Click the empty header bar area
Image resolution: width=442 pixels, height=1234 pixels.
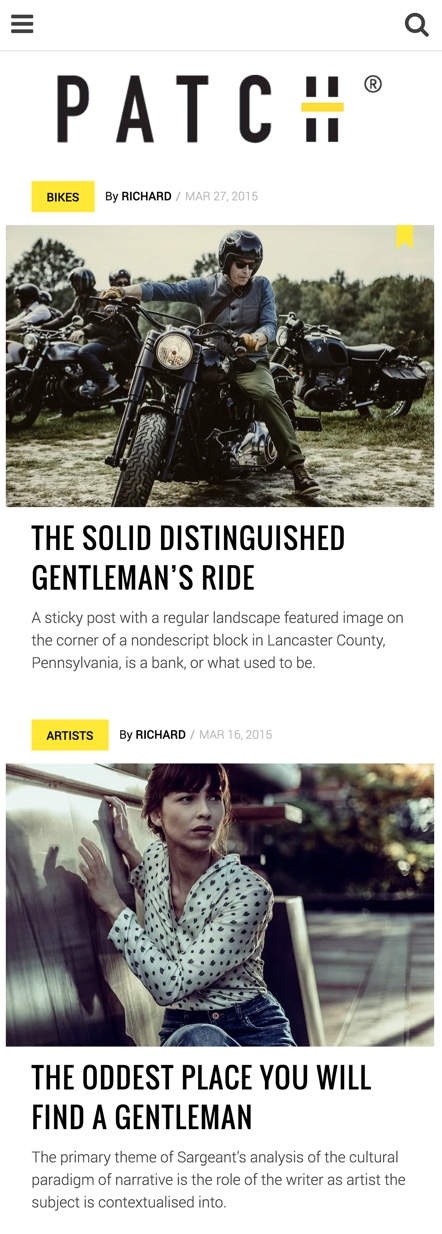coord(219,25)
